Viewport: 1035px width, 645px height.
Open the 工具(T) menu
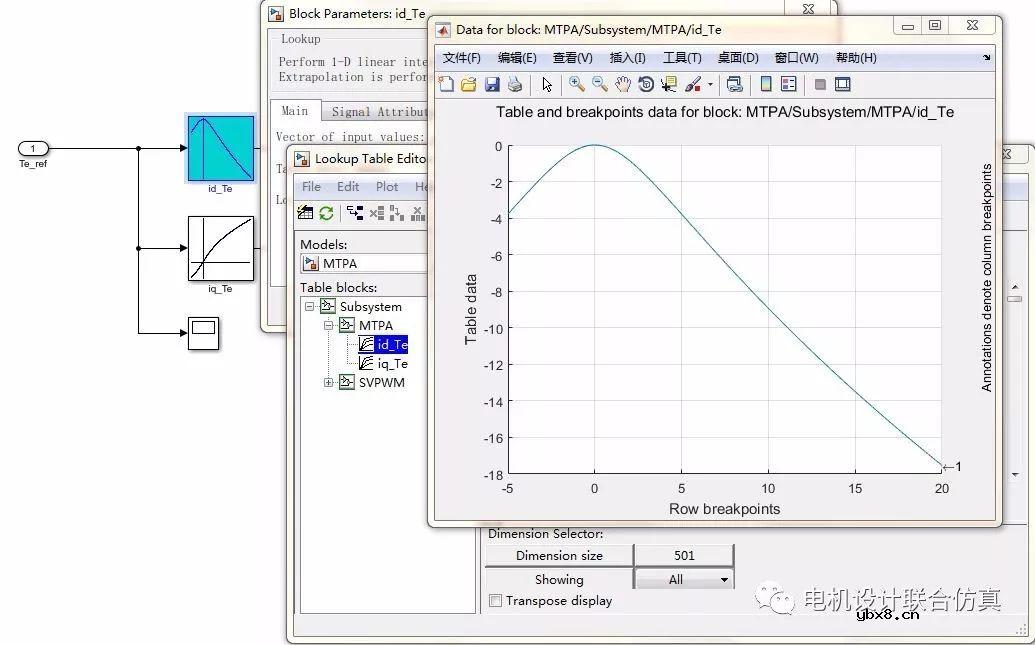(x=682, y=58)
